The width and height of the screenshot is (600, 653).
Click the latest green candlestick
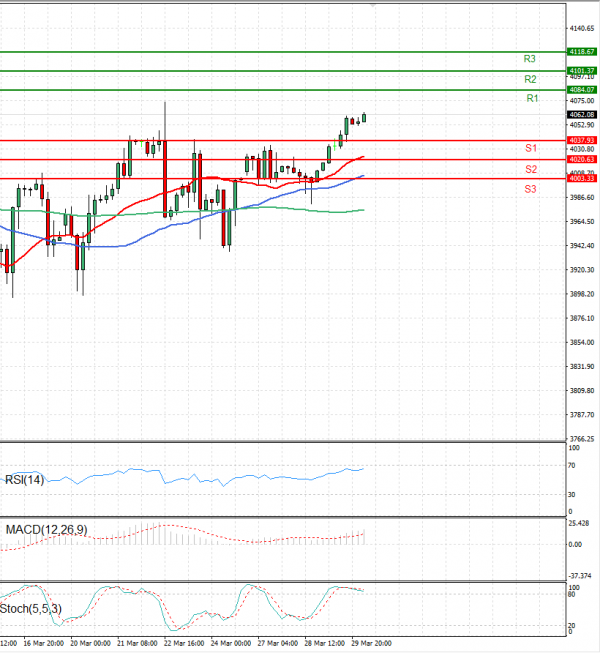[x=364, y=118]
